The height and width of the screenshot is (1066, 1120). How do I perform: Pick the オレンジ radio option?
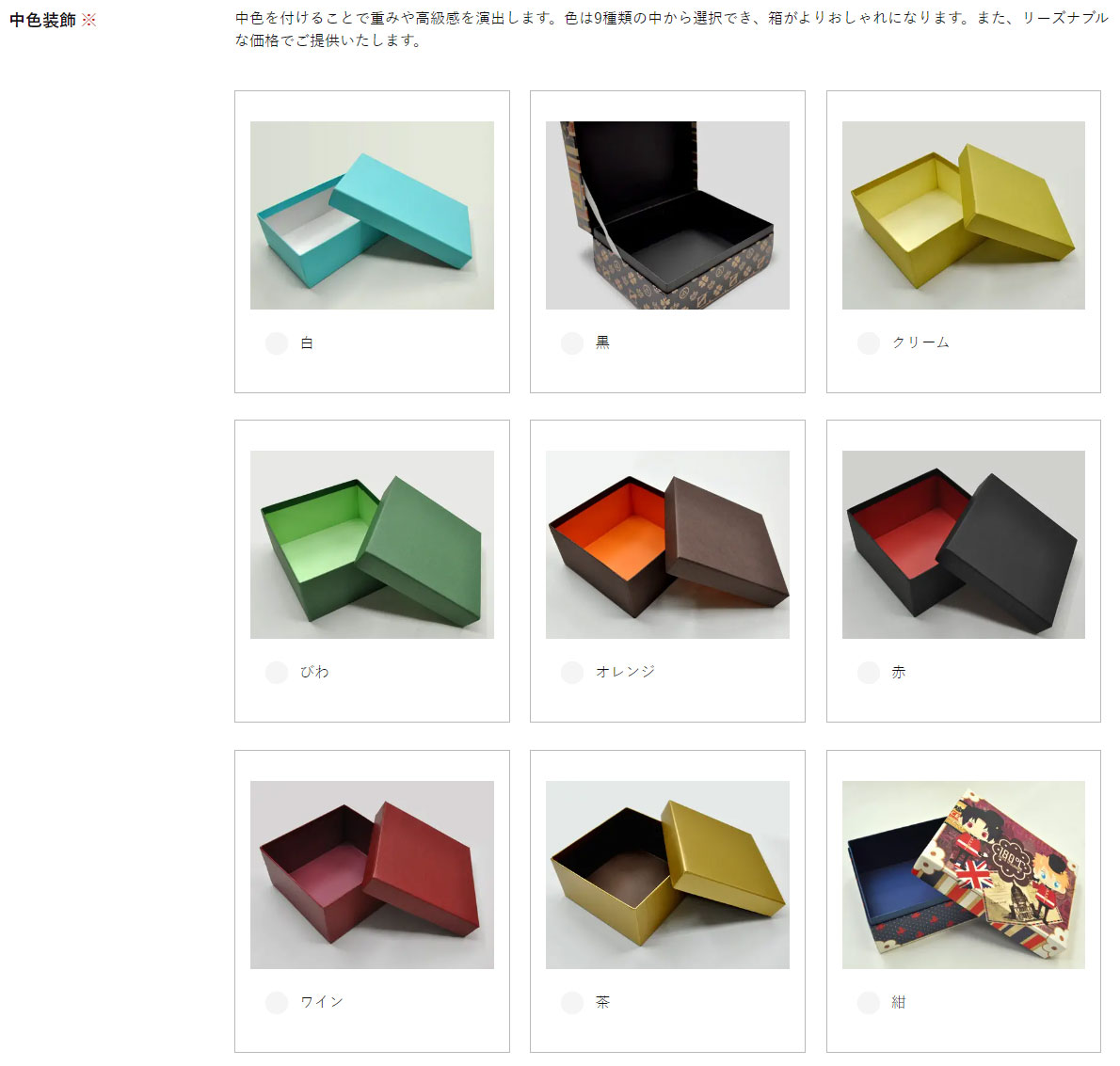click(572, 672)
